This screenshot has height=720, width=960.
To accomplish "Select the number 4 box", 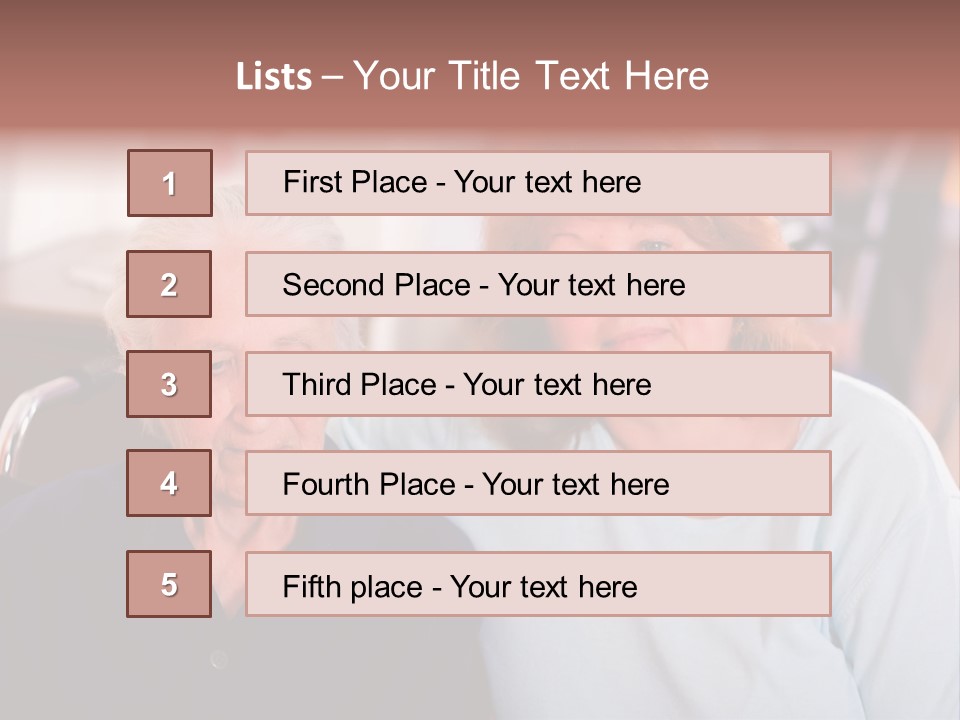I will (x=169, y=483).
